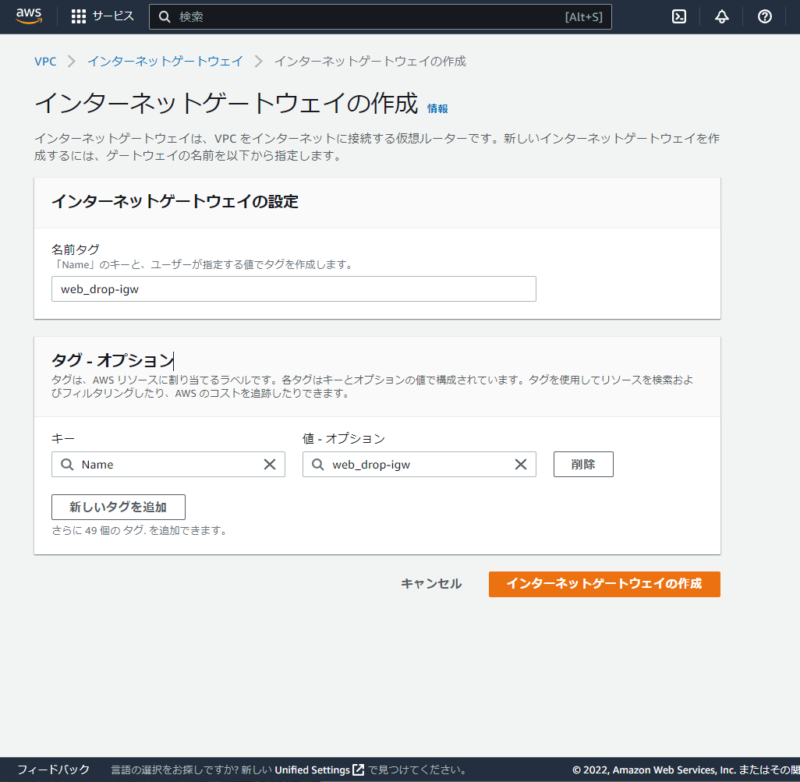Click the 名前タグ input with web_drop-igw
800x782 pixels.
pyautogui.click(x=293, y=289)
